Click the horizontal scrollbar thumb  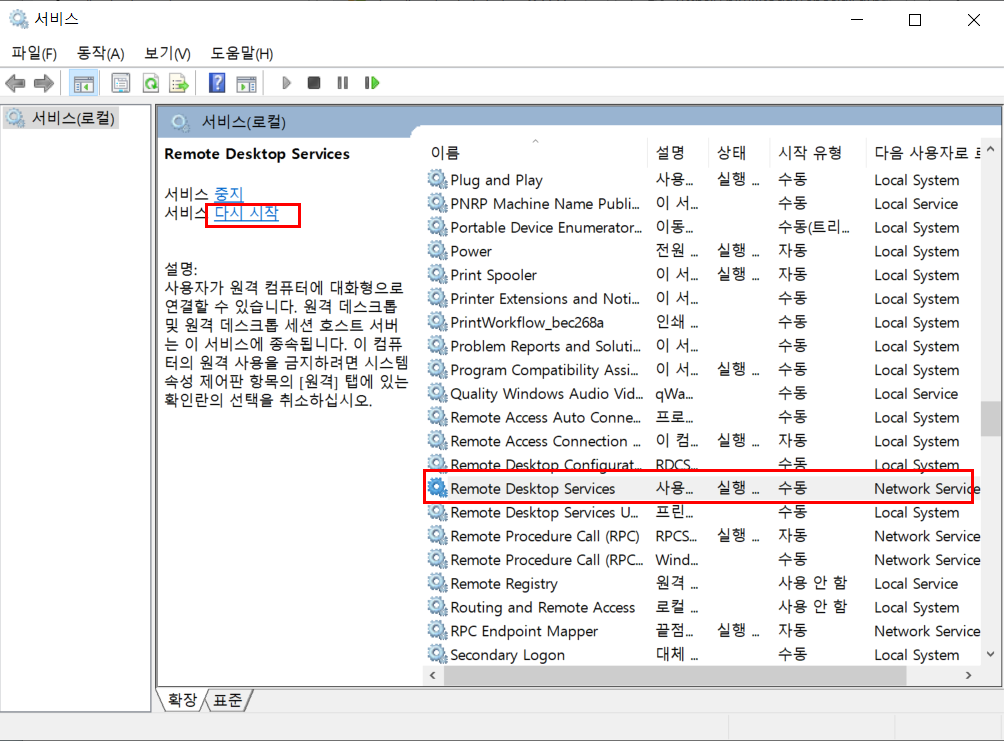coord(675,675)
